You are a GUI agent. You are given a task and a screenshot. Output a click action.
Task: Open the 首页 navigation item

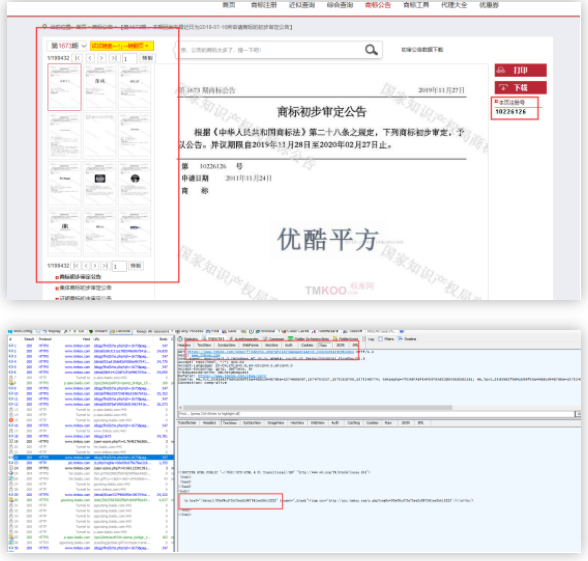tap(229, 5)
